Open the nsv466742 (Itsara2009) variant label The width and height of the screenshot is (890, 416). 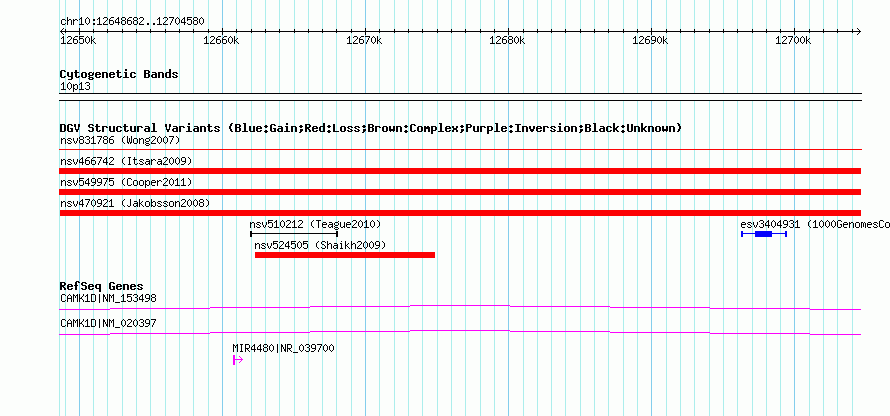pos(126,161)
